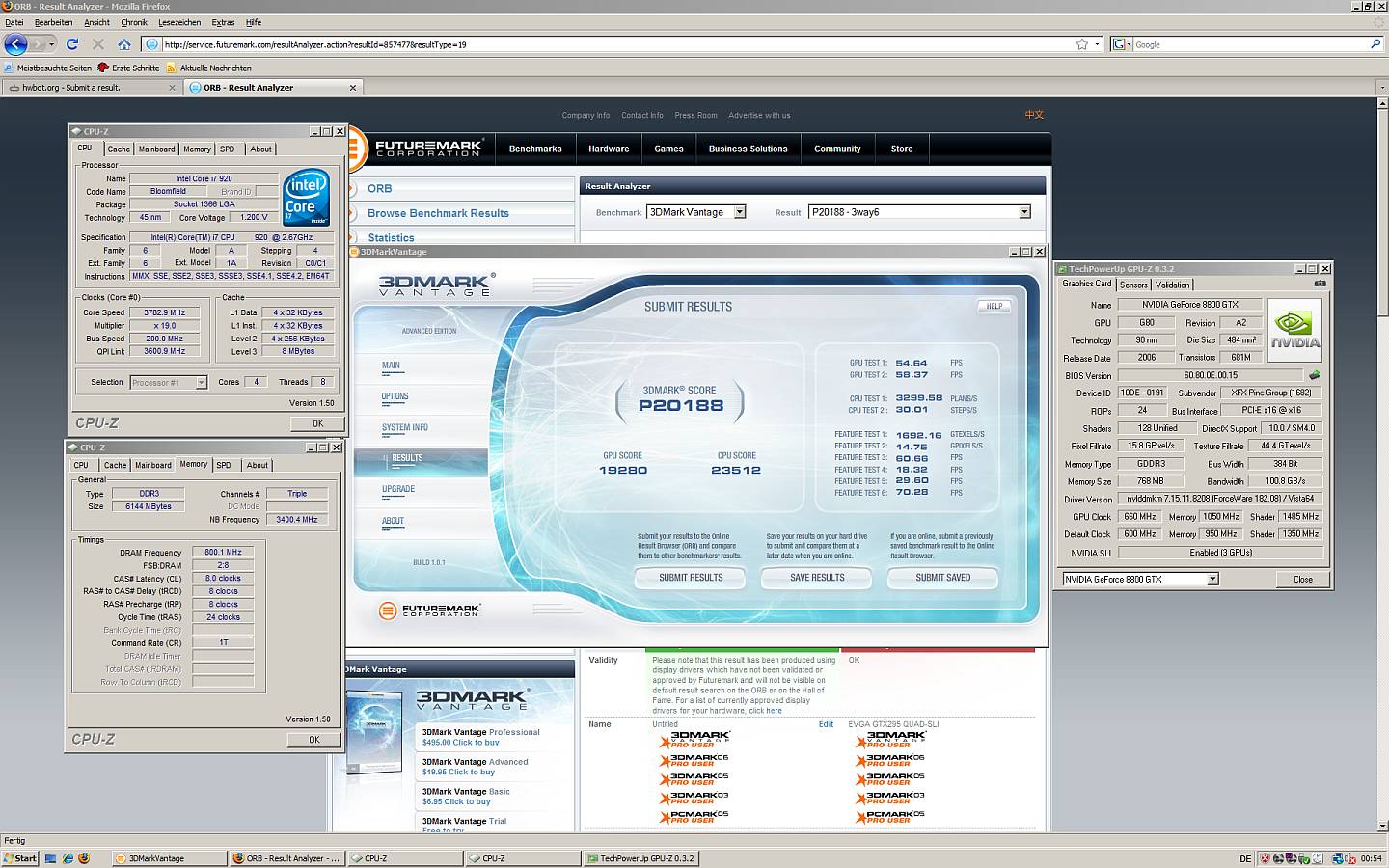Click SAVE RESULTS button in 3DMark Vantage
Image resolution: width=1389 pixels, height=868 pixels.
point(817,578)
